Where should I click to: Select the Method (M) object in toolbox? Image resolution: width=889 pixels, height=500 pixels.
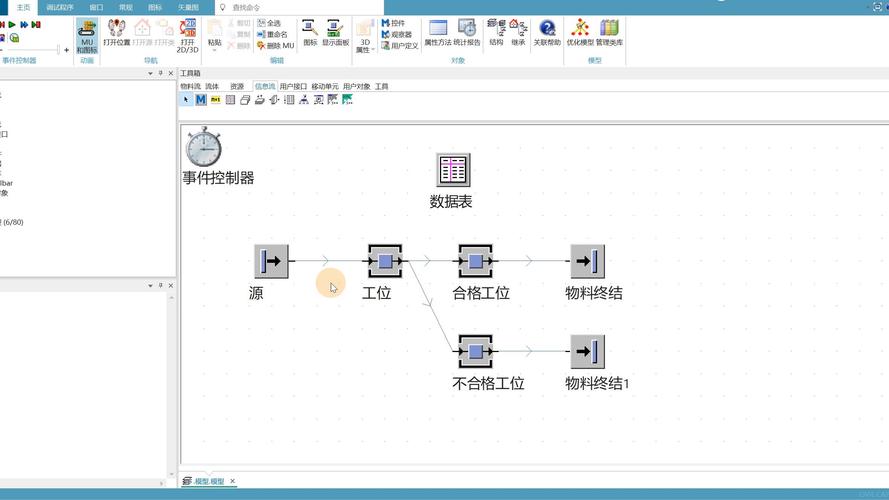(x=201, y=100)
